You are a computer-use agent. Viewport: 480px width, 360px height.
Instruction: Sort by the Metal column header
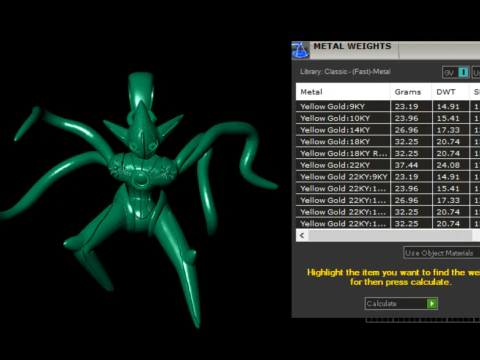(343, 92)
